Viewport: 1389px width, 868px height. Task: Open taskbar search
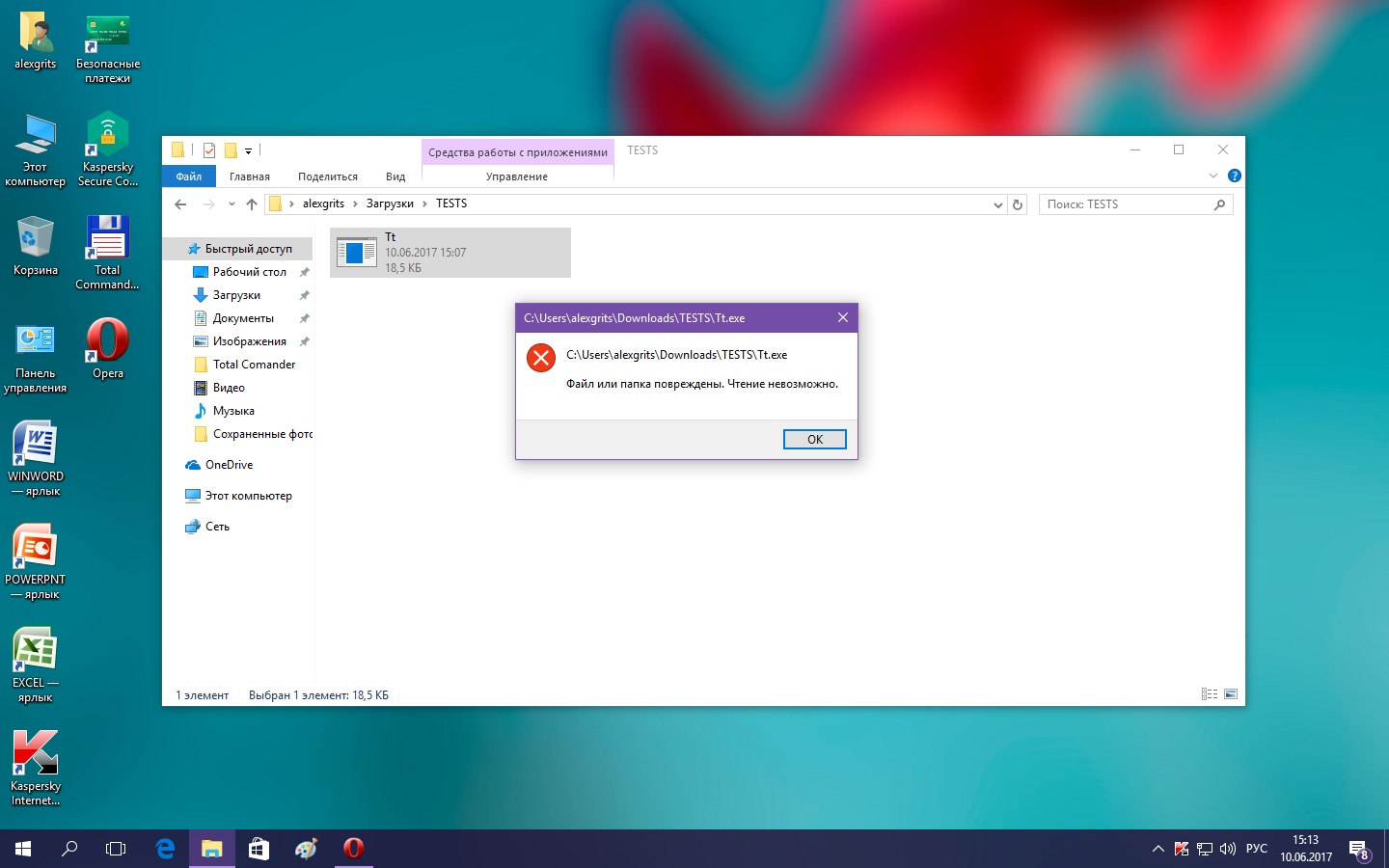point(69,849)
